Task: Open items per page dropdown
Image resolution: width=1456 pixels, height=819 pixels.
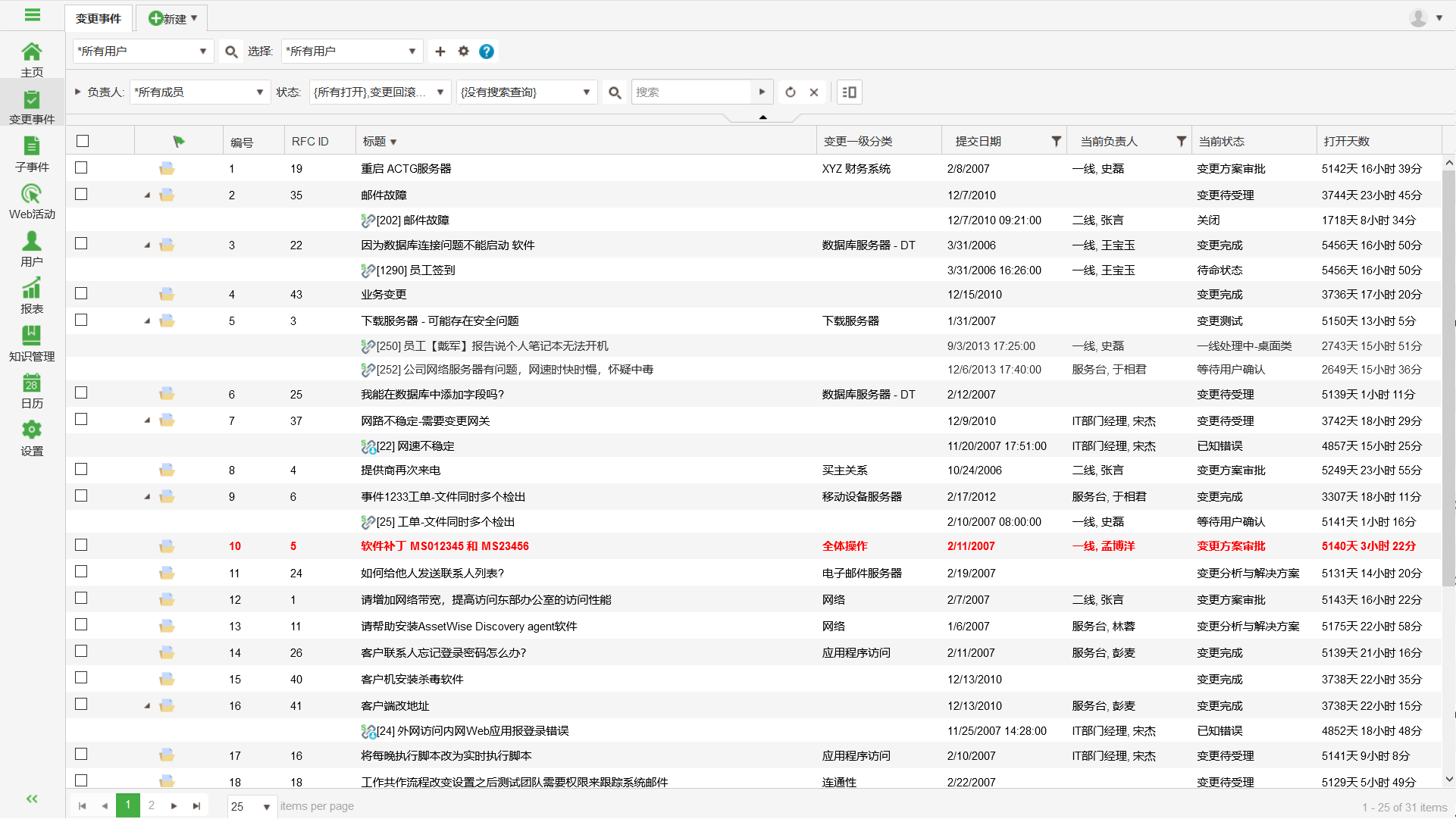Action: [x=252, y=806]
